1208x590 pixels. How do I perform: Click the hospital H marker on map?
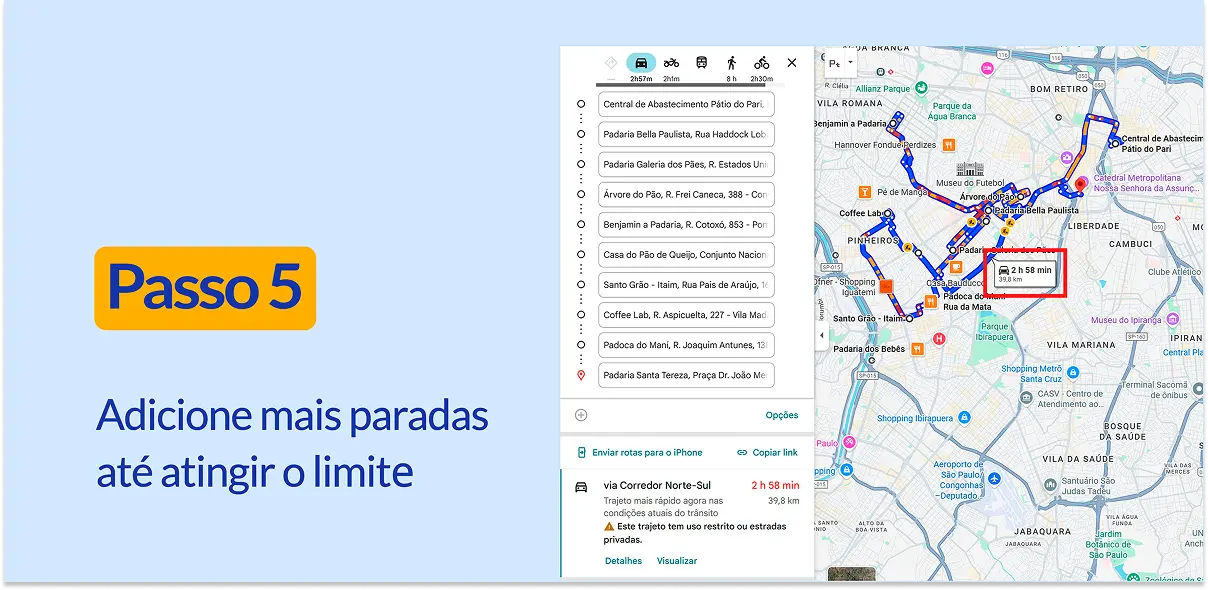coord(939,339)
